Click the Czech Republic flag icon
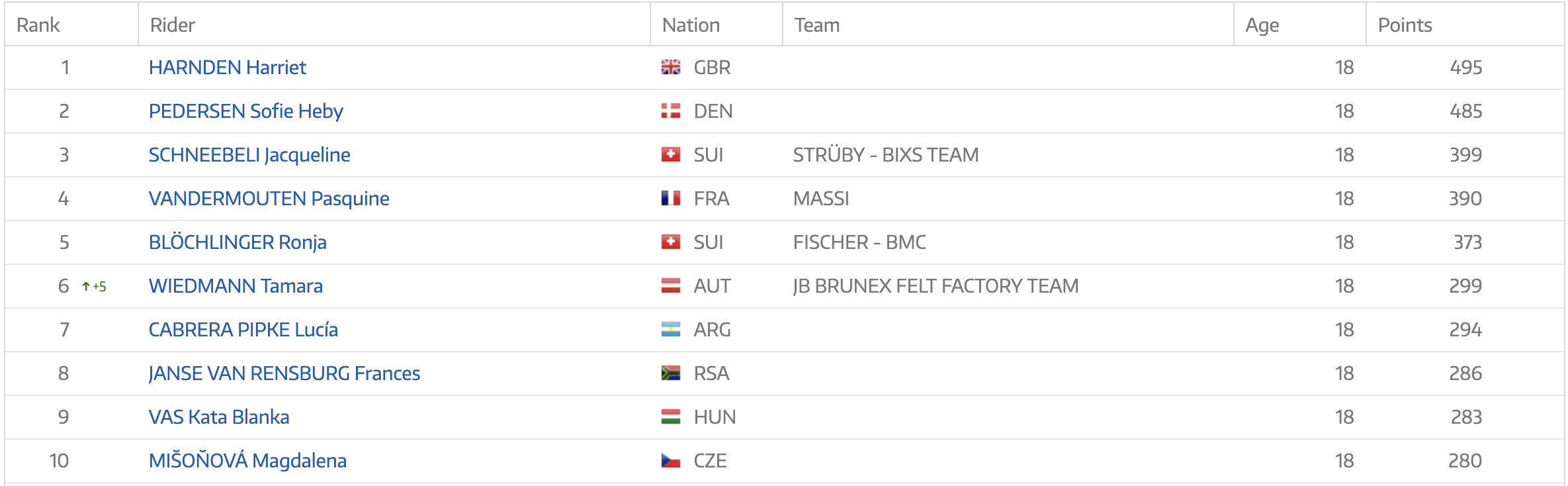1568x486 pixels. (670, 461)
